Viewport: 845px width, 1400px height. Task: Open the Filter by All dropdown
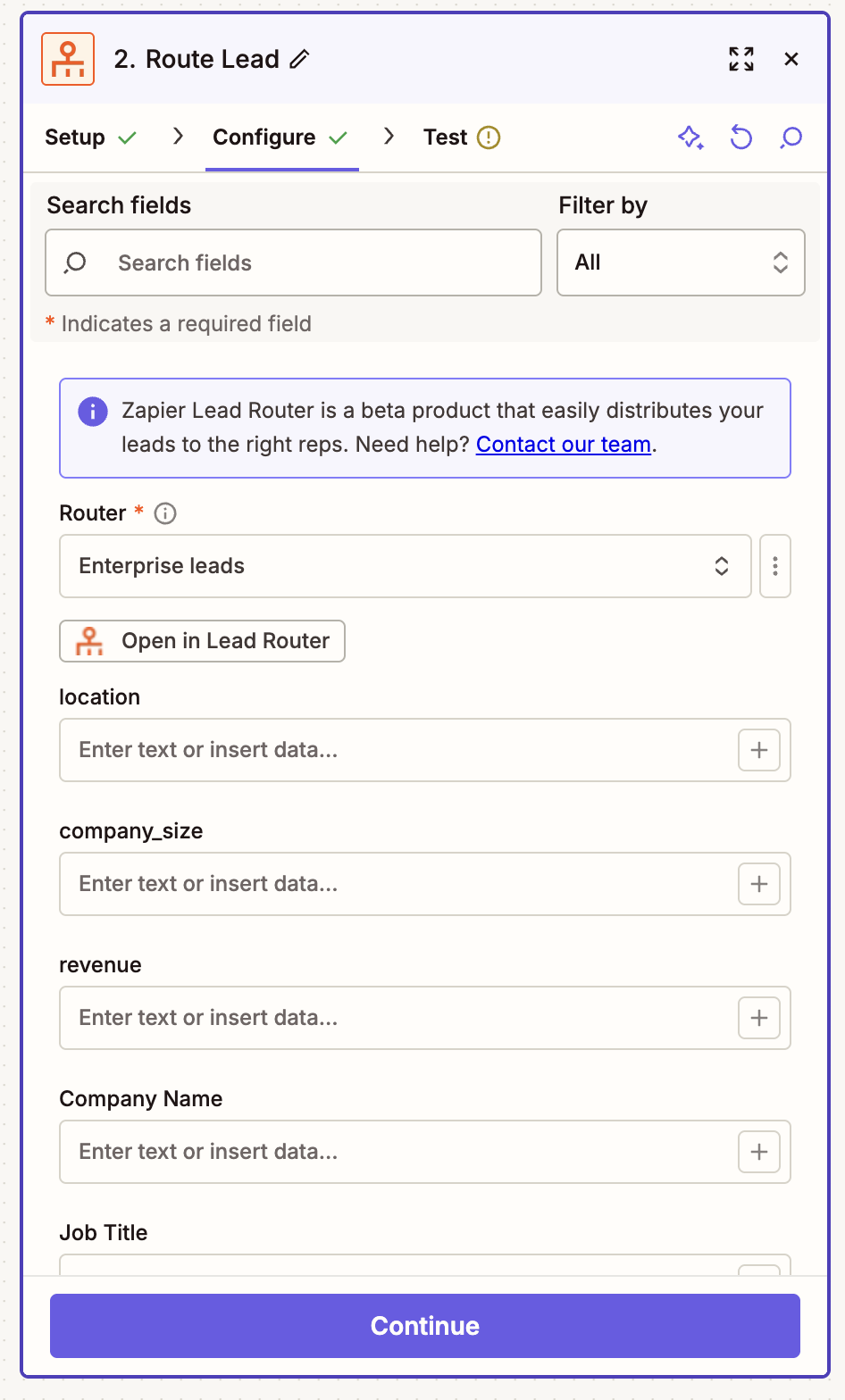(x=681, y=262)
